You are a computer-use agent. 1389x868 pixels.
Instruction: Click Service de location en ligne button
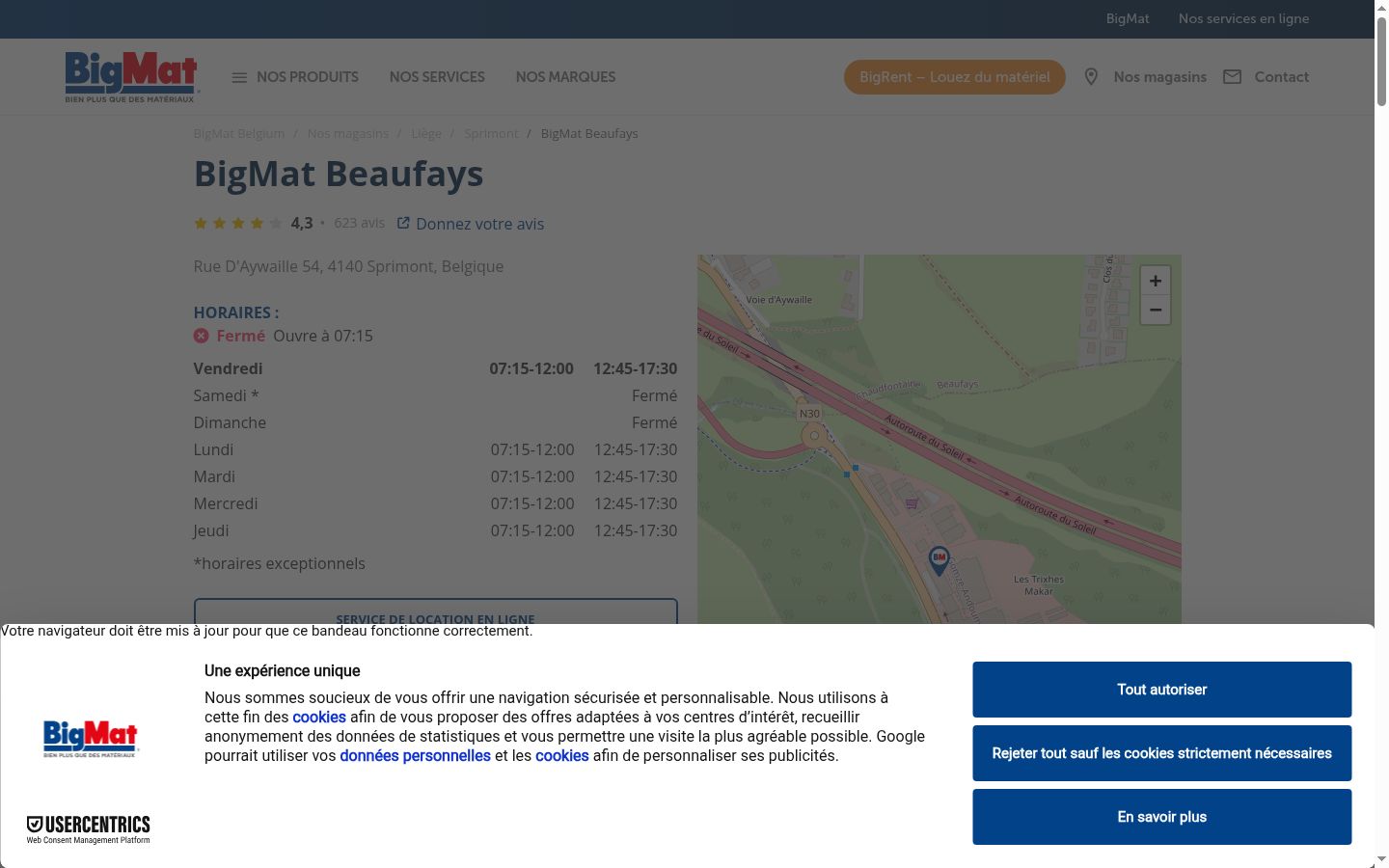coord(436,611)
